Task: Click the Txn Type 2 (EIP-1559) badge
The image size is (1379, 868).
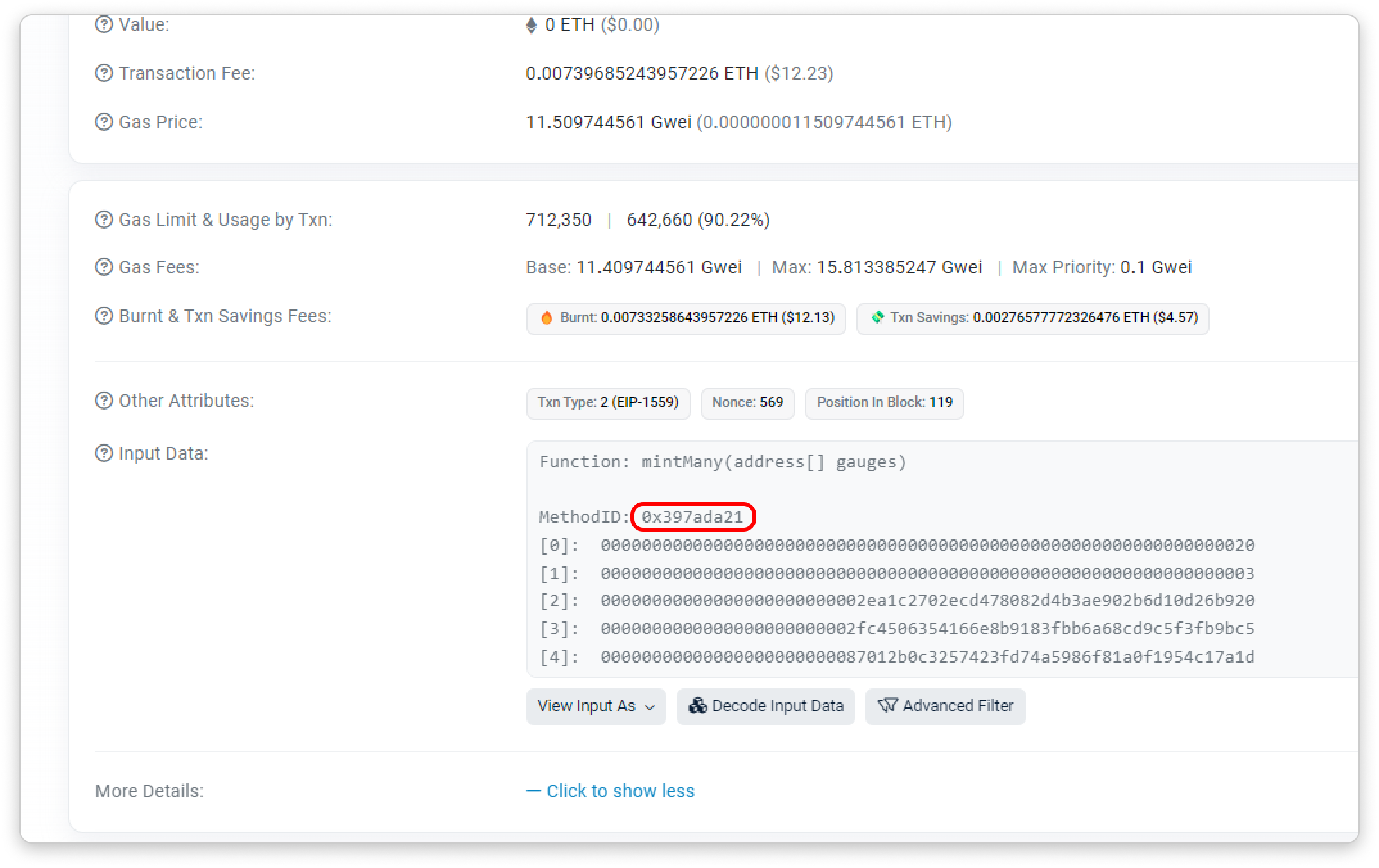Action: click(608, 403)
